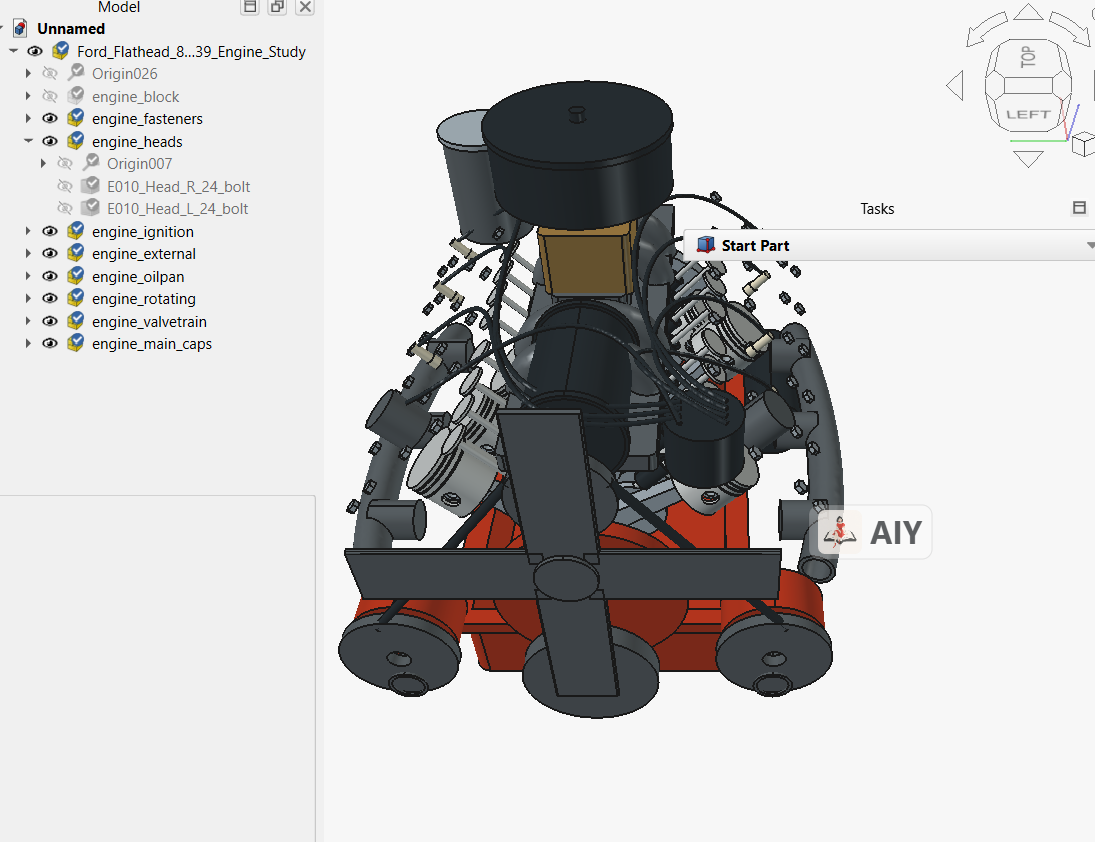This screenshot has width=1095, height=842.
Task: Click the small cube view-menu icon
Action: point(1083,145)
